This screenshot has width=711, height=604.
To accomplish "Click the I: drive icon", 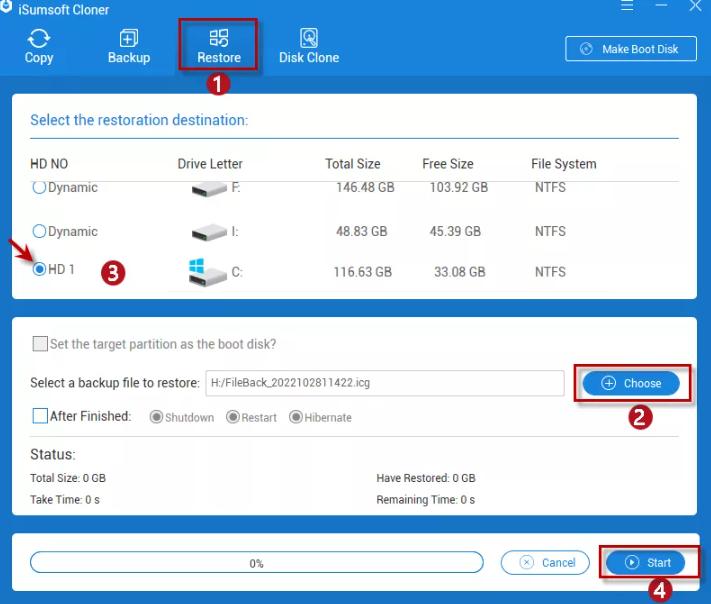I will pos(209,232).
